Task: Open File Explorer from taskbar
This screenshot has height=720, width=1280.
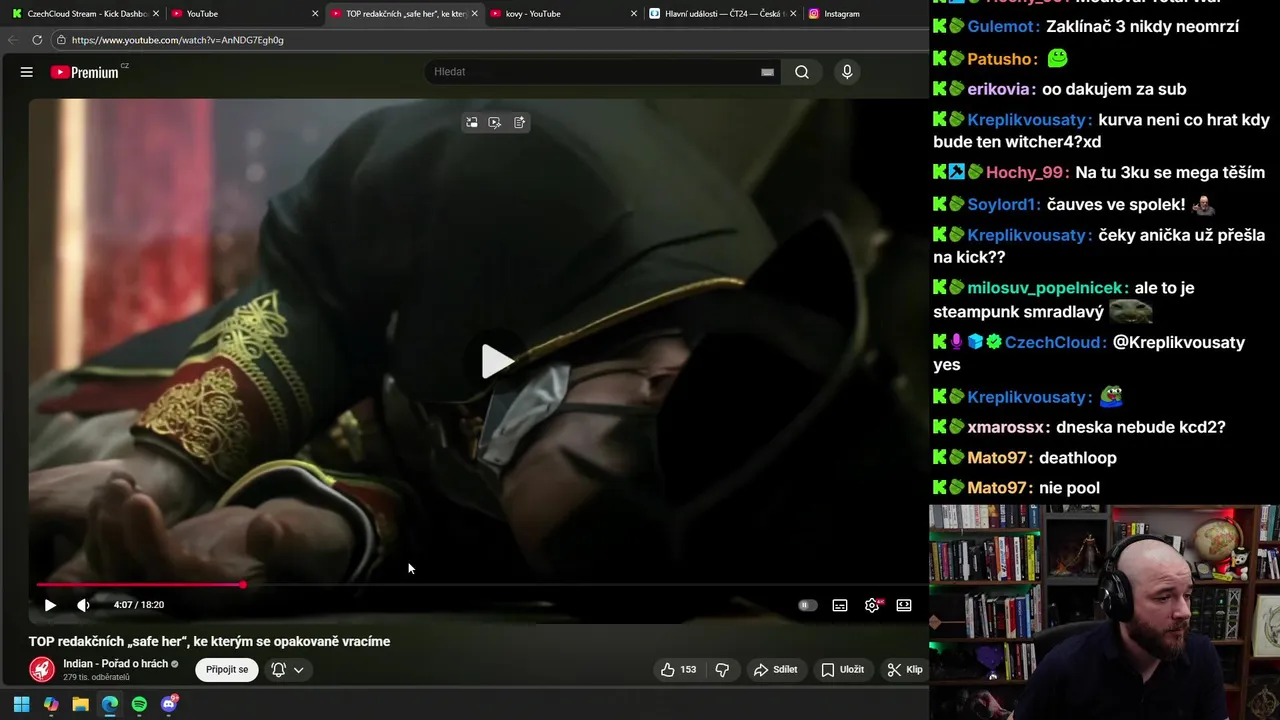Action: point(80,704)
